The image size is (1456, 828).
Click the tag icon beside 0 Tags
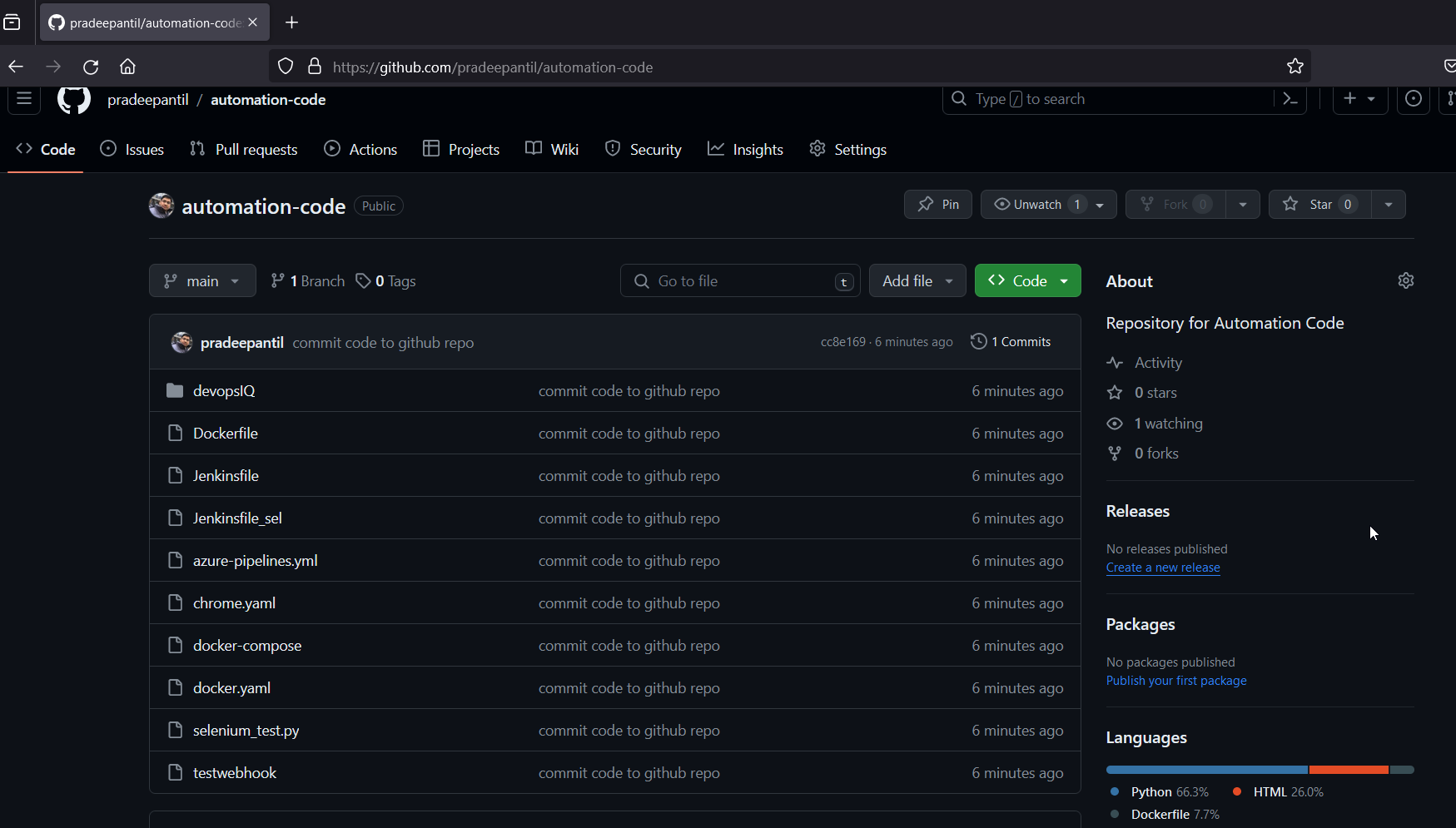[x=363, y=281]
